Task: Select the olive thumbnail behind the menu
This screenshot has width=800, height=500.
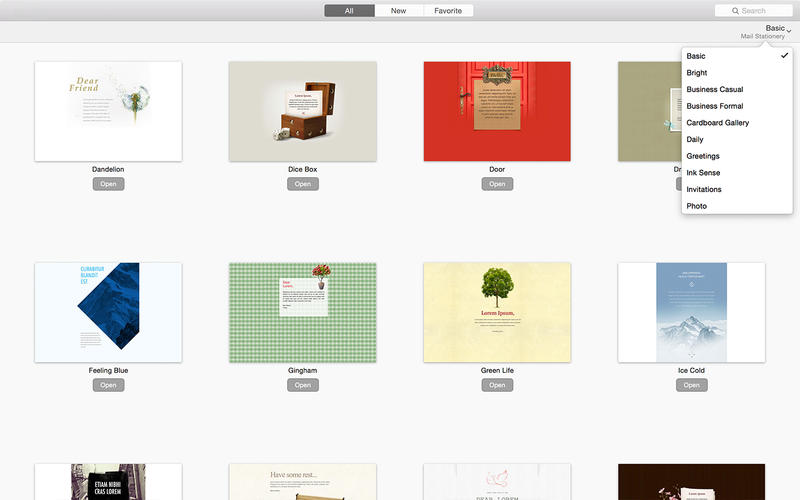Action: (x=649, y=111)
